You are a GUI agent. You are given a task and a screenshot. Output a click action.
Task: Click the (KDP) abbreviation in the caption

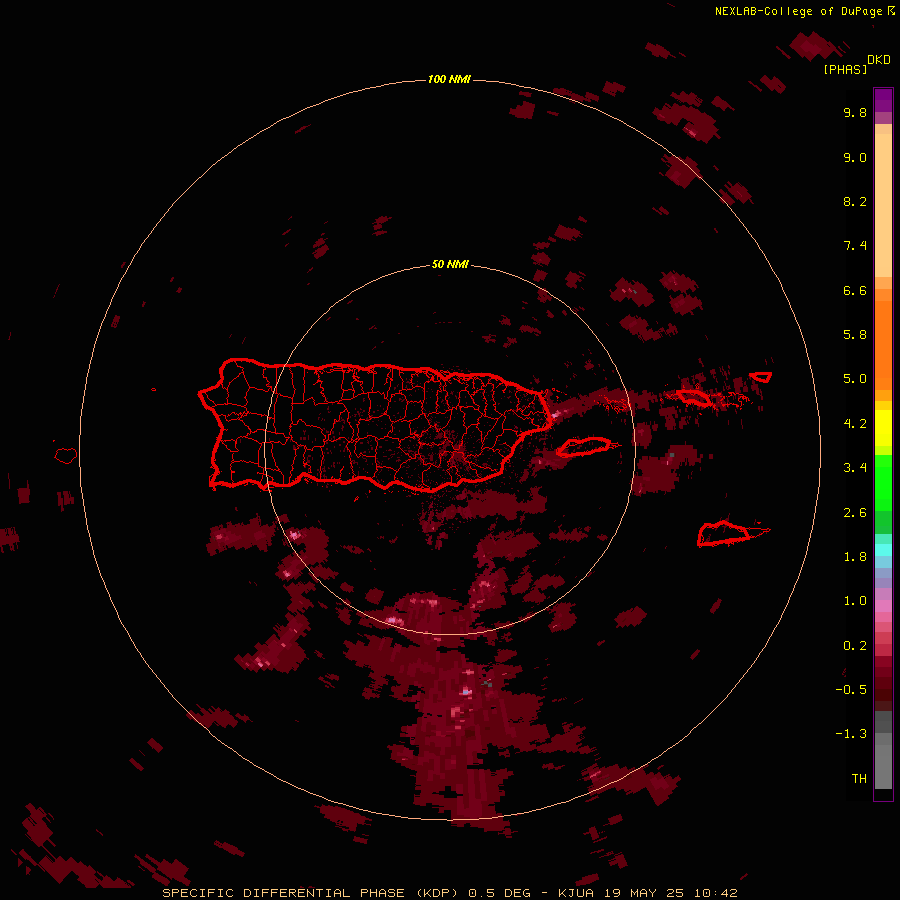pyautogui.click(x=436, y=893)
